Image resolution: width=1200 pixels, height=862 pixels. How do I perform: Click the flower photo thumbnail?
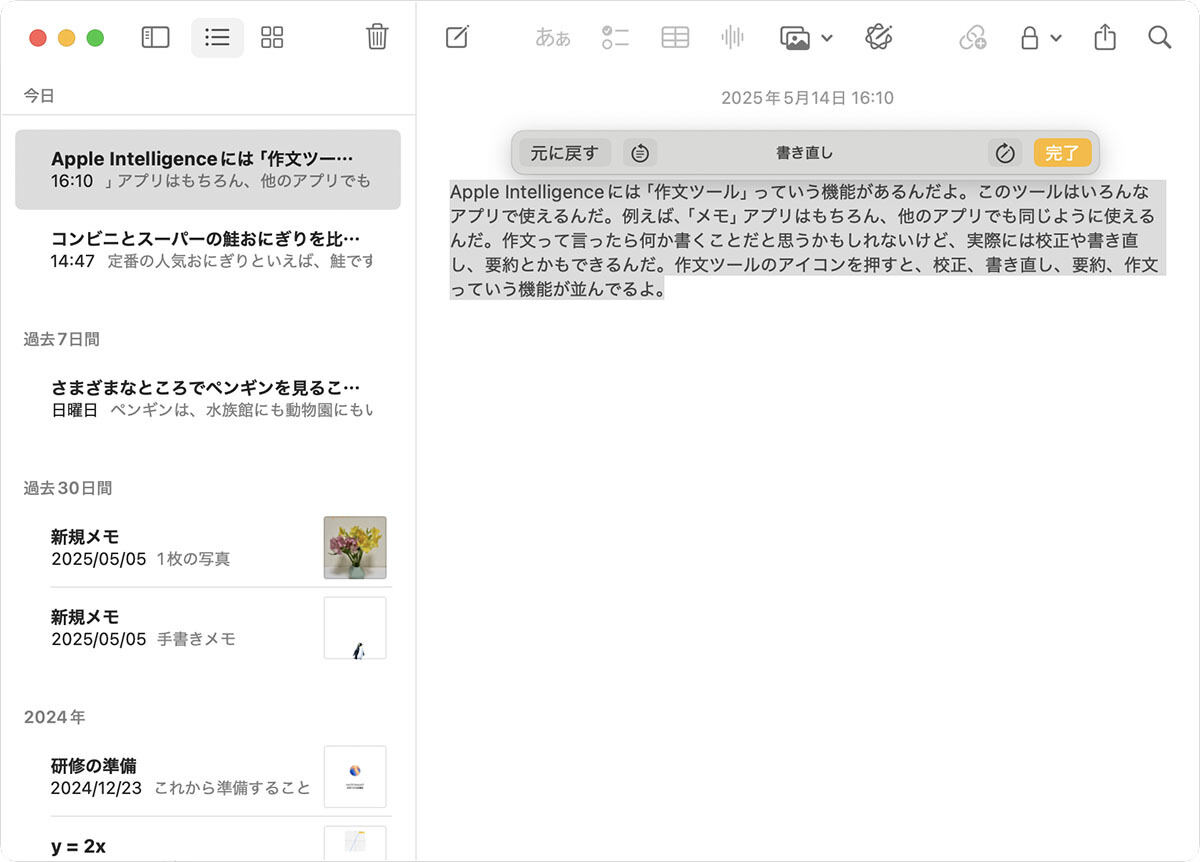[355, 547]
